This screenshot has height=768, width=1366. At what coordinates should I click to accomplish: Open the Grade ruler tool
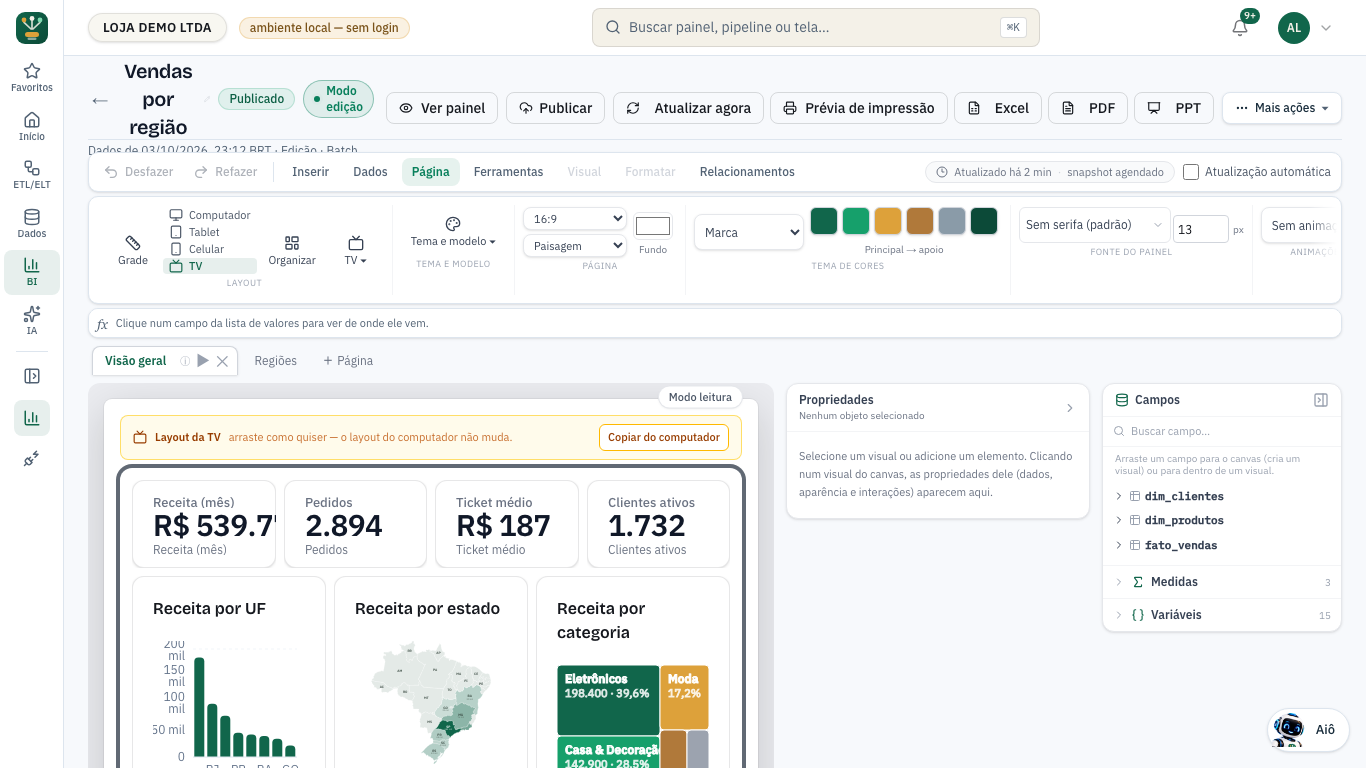pos(133,250)
